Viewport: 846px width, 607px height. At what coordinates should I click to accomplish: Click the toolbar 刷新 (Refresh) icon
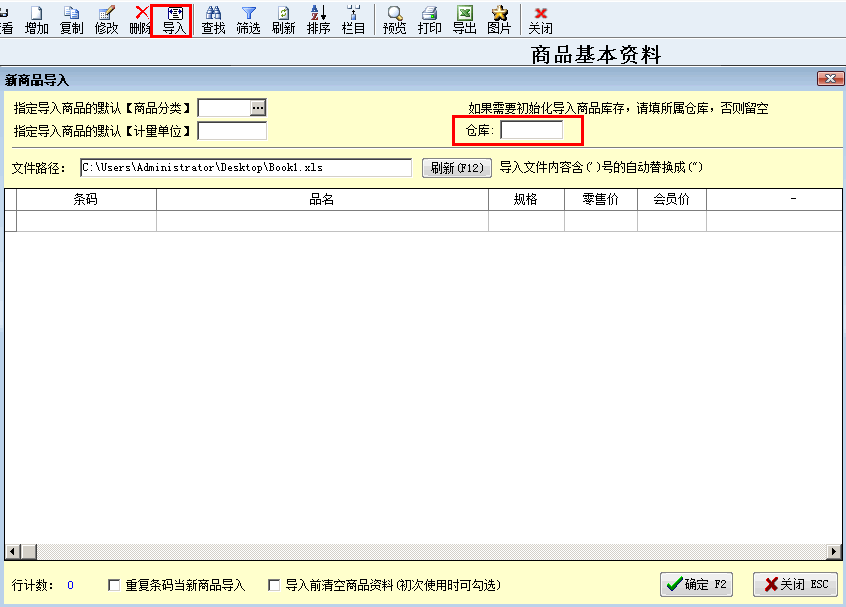[283, 21]
